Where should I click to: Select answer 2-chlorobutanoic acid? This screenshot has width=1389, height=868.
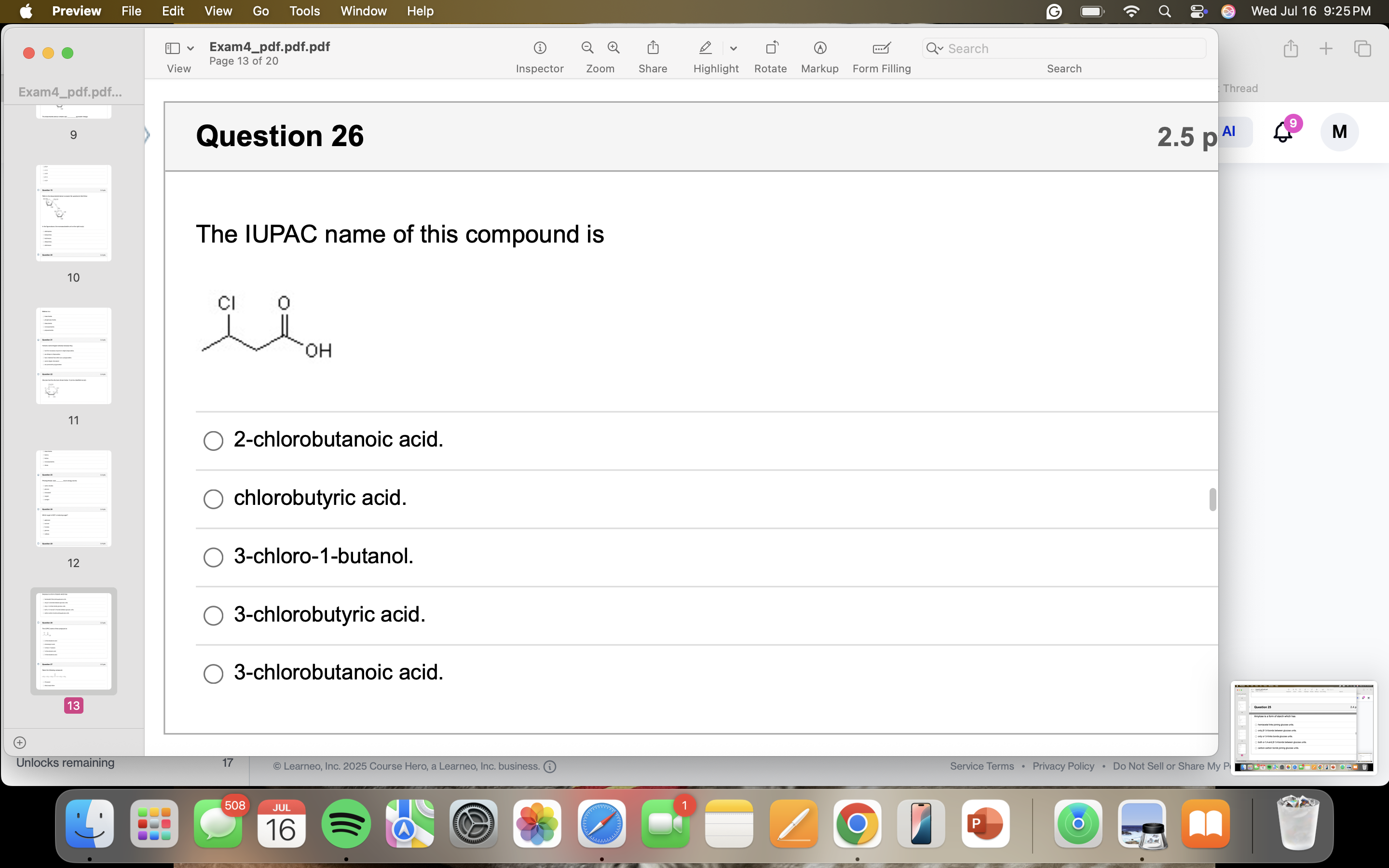coord(213,440)
